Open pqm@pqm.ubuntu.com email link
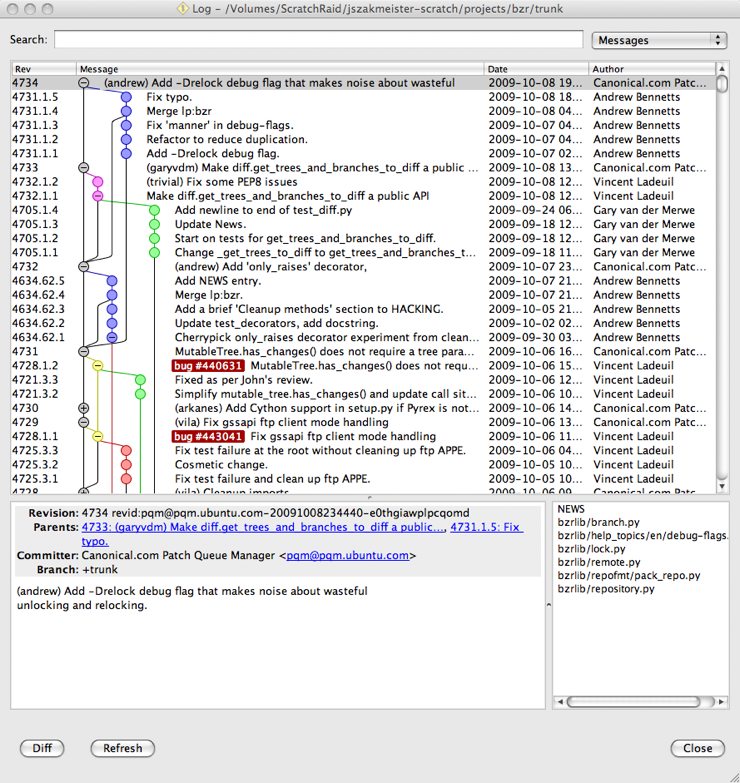The height and width of the screenshot is (783, 740). (348, 555)
